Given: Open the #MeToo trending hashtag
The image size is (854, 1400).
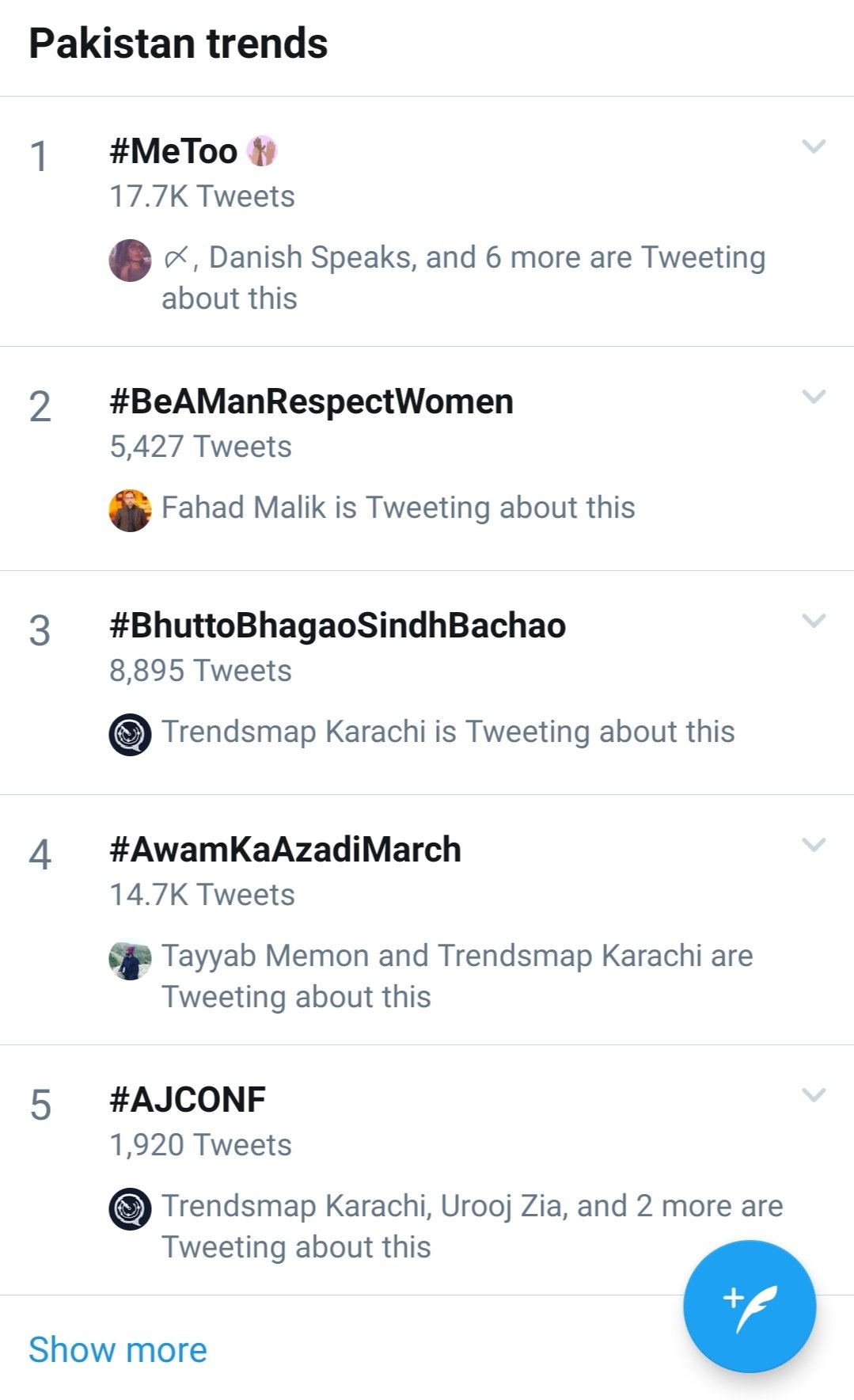Looking at the screenshot, I should pos(173,151).
